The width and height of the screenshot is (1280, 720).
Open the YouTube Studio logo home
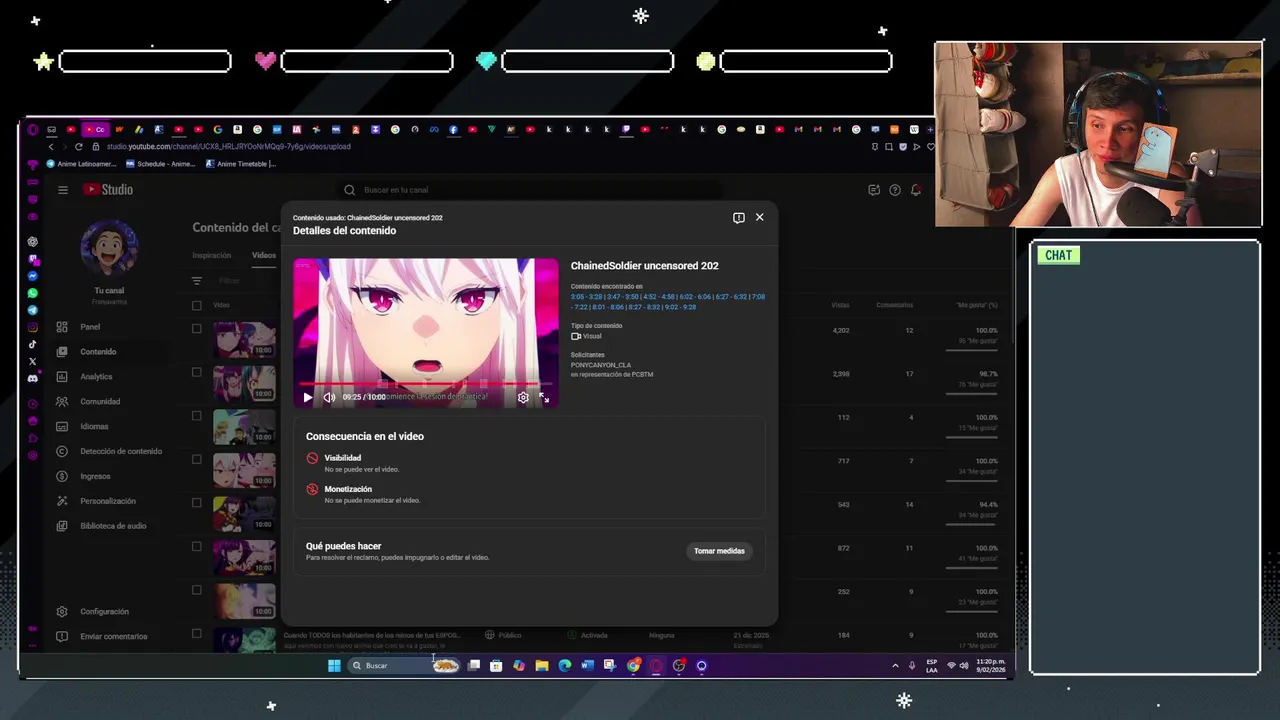coord(108,190)
